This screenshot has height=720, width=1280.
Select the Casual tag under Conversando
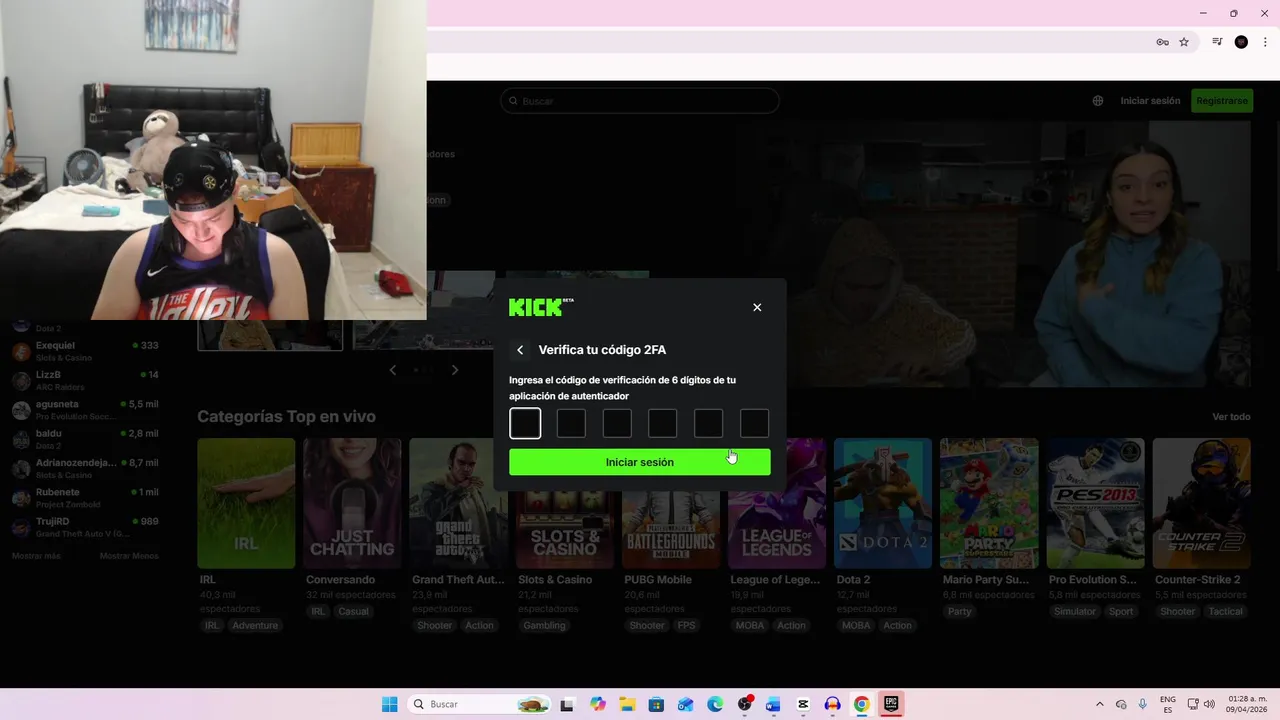(353, 612)
